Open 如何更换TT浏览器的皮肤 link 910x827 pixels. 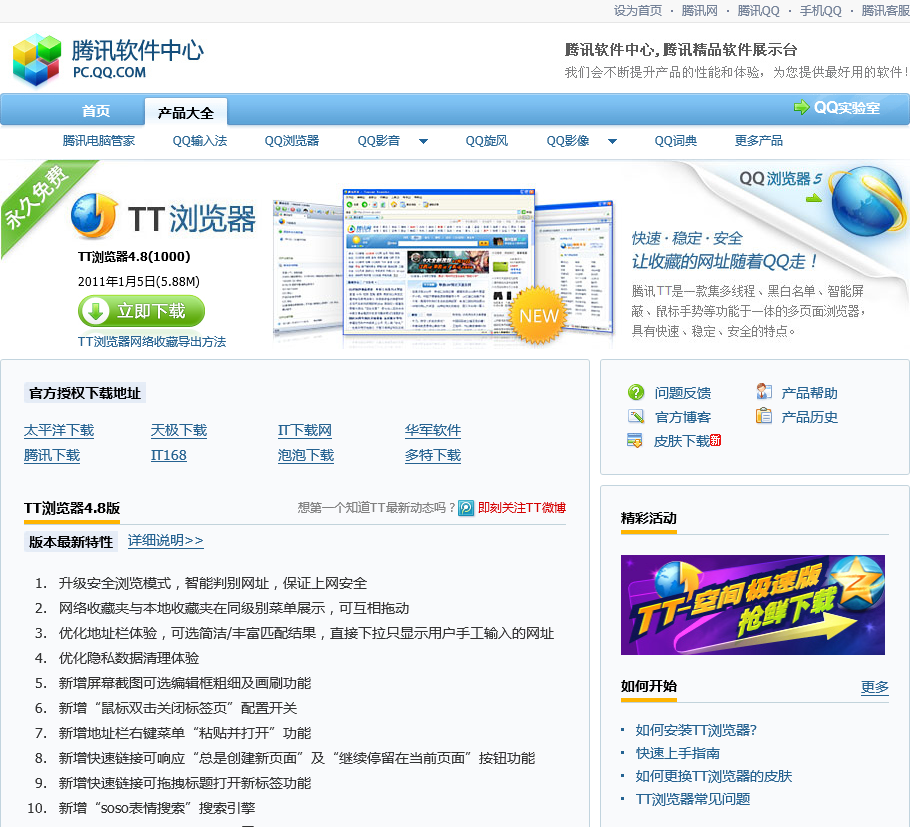point(713,776)
